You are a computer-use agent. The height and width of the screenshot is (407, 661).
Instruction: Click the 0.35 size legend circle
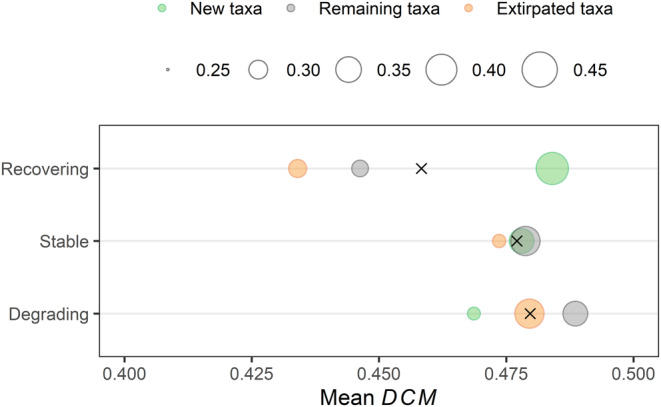click(349, 70)
